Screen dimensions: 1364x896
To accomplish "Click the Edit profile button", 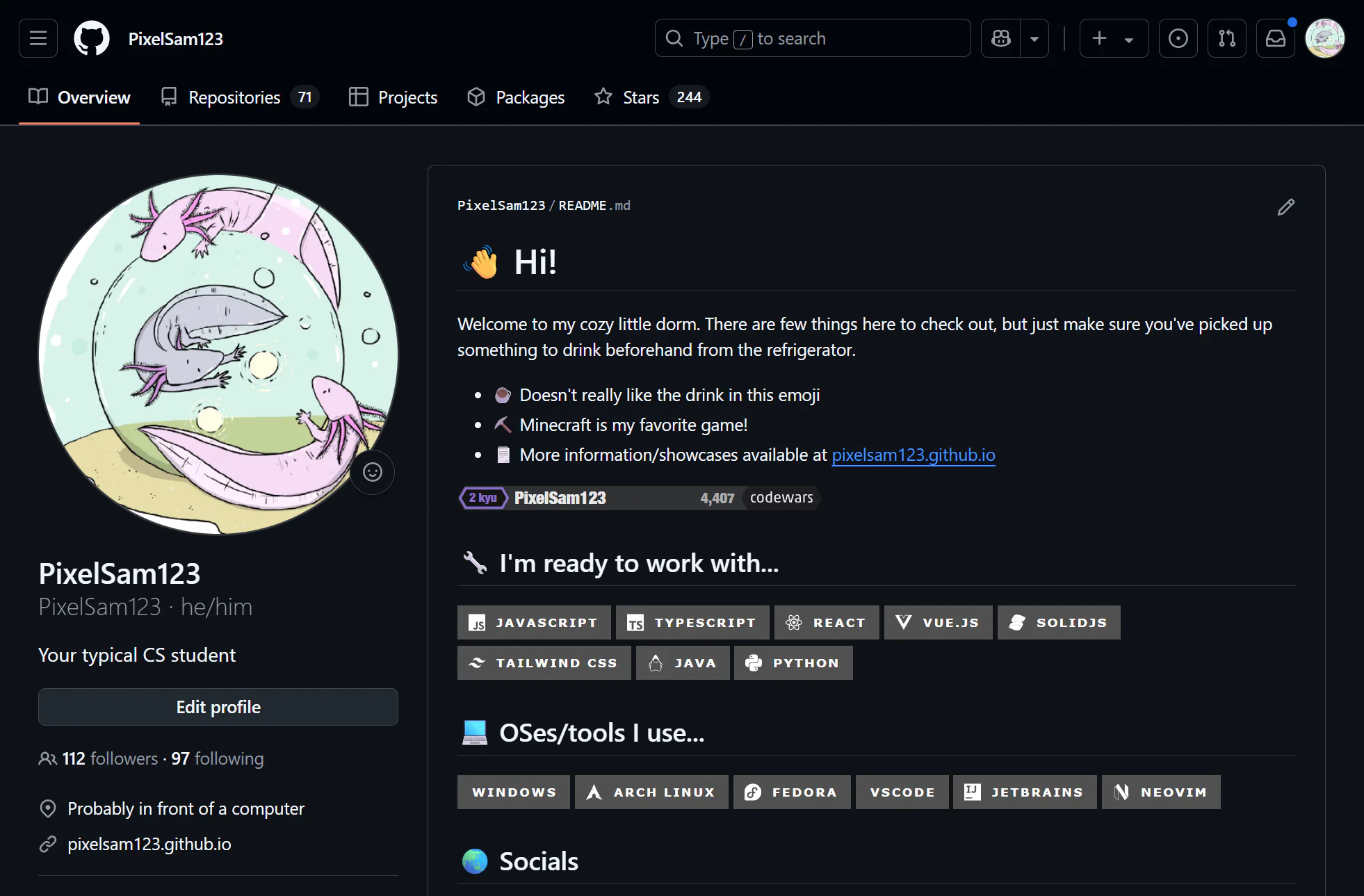I will click(x=218, y=707).
